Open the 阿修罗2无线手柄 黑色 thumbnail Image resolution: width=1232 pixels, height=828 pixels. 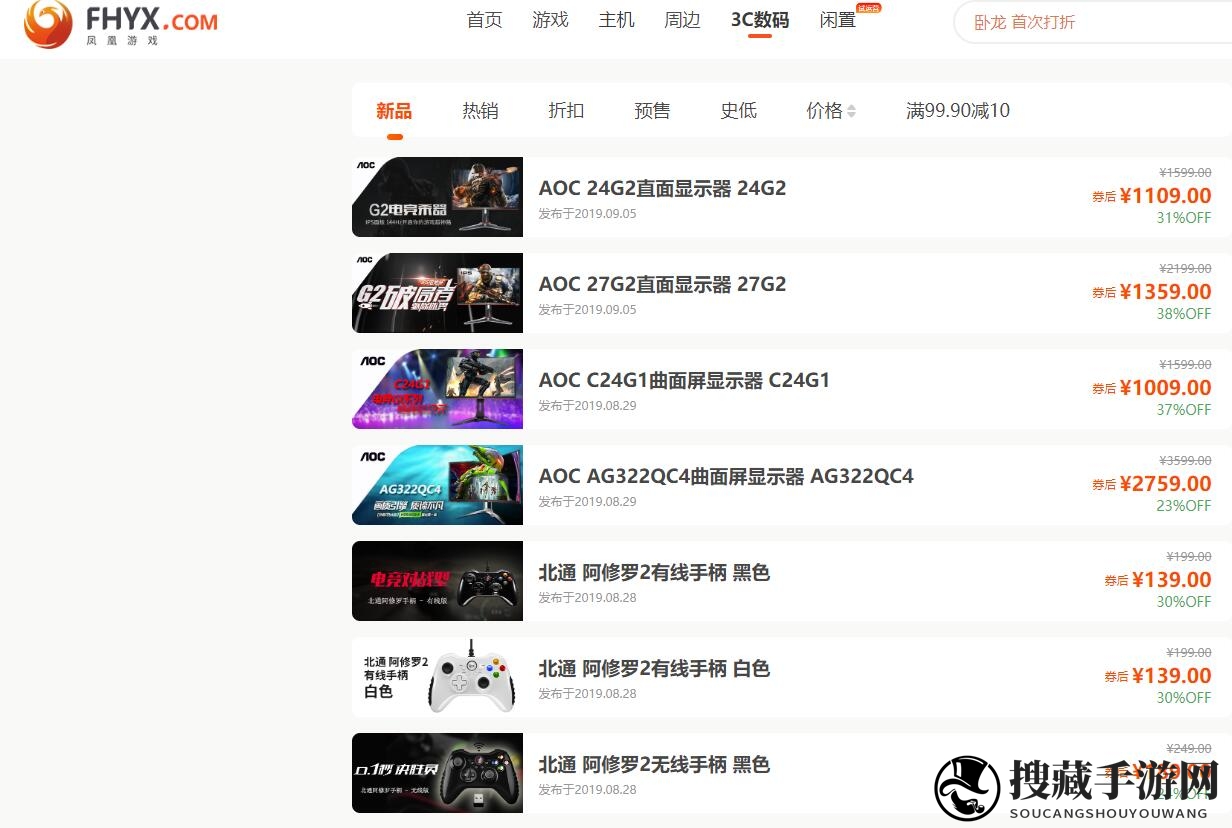coord(437,773)
